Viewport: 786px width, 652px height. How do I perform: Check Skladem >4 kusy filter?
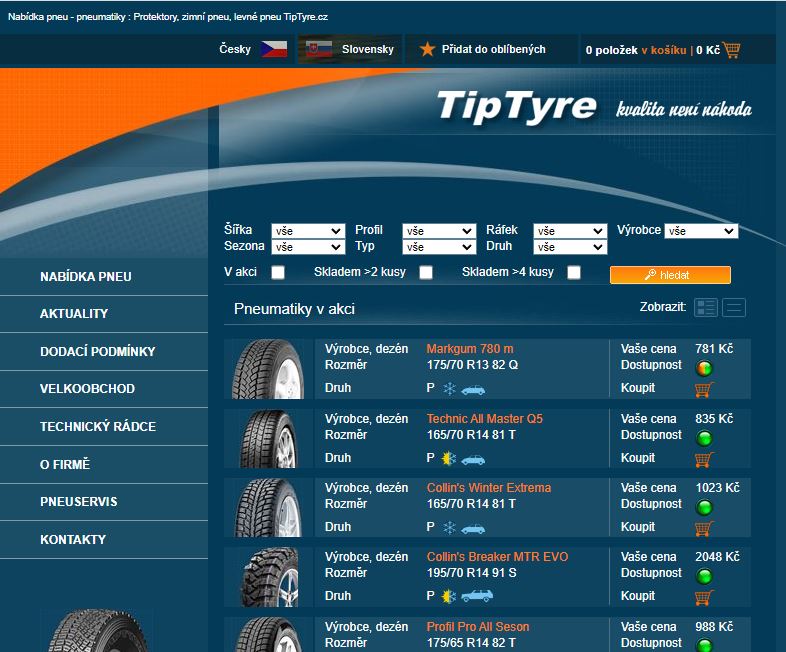tap(574, 272)
